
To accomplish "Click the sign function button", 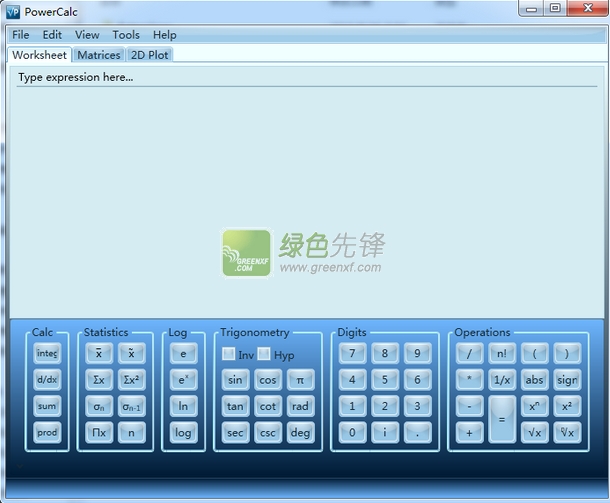I will tap(567, 380).
